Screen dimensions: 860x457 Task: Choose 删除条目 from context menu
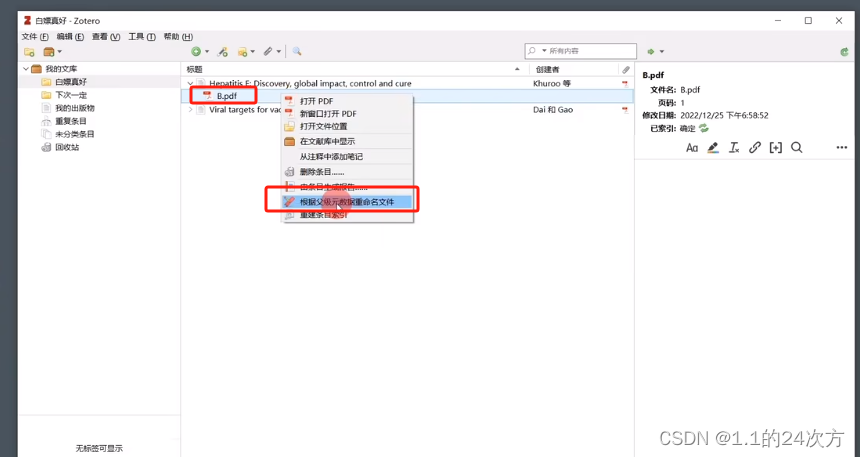347,172
